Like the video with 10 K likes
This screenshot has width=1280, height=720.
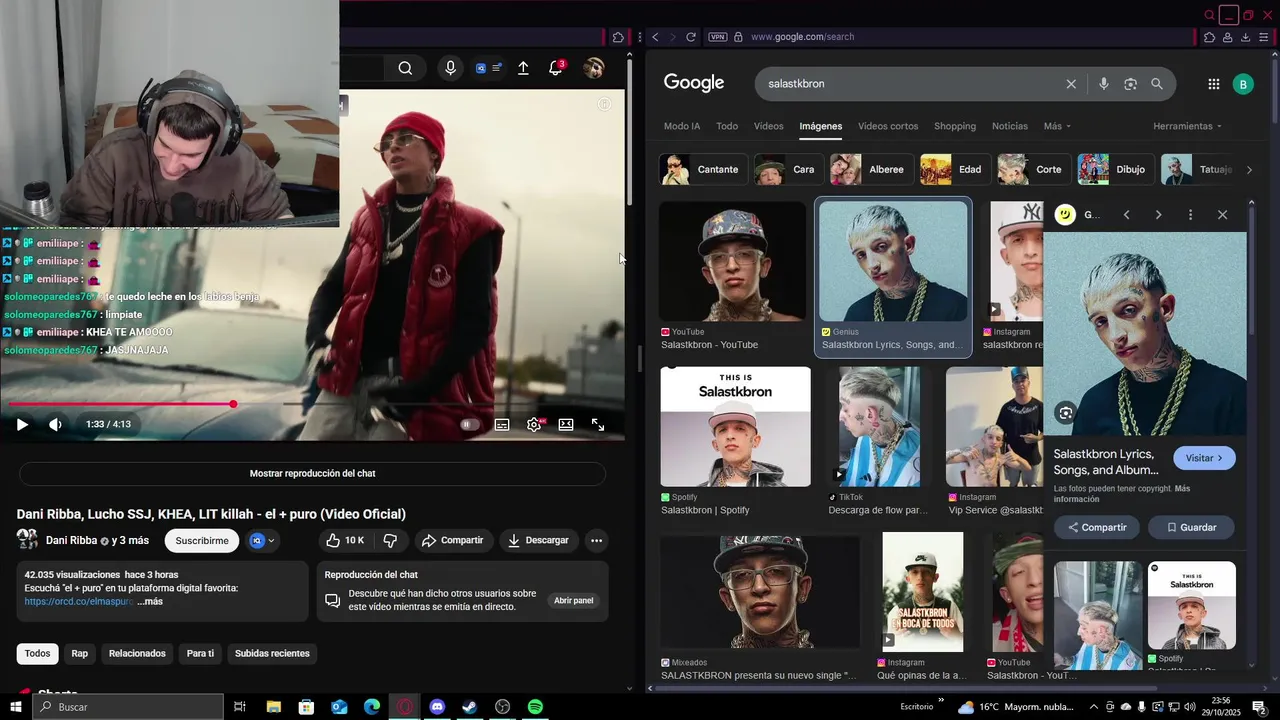pos(344,540)
